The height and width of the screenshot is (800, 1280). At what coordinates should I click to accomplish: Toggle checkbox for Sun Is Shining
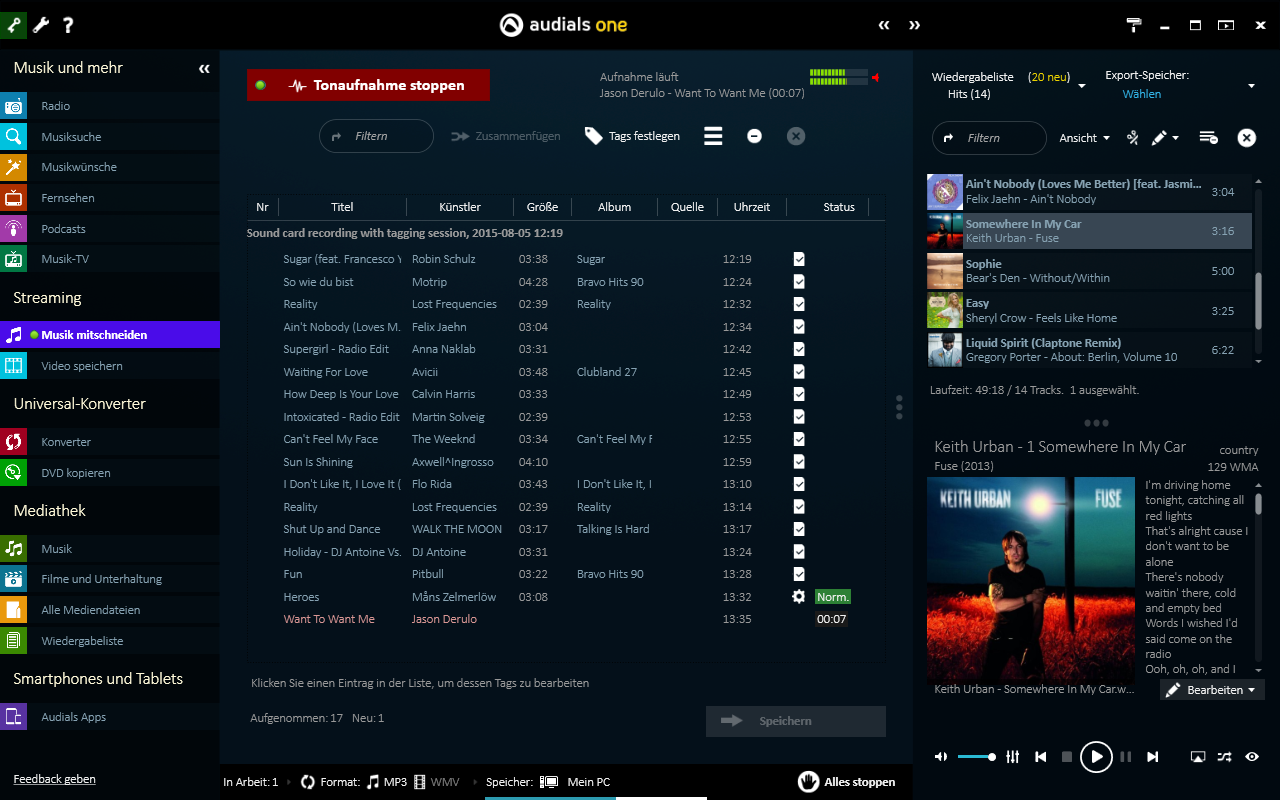coord(799,462)
